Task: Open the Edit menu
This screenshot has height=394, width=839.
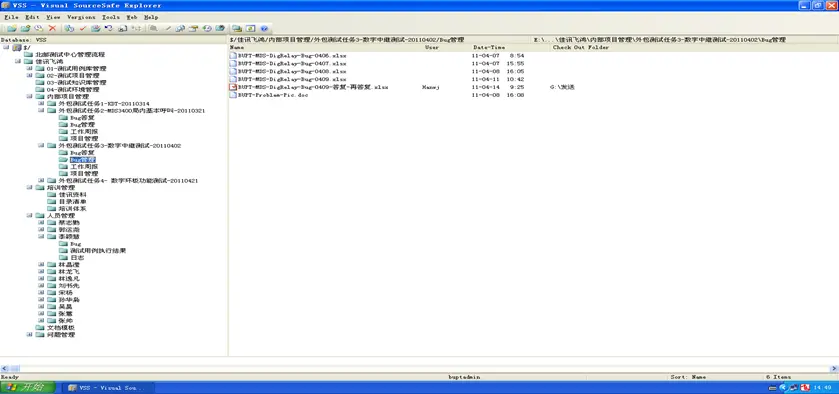Action: [x=32, y=17]
